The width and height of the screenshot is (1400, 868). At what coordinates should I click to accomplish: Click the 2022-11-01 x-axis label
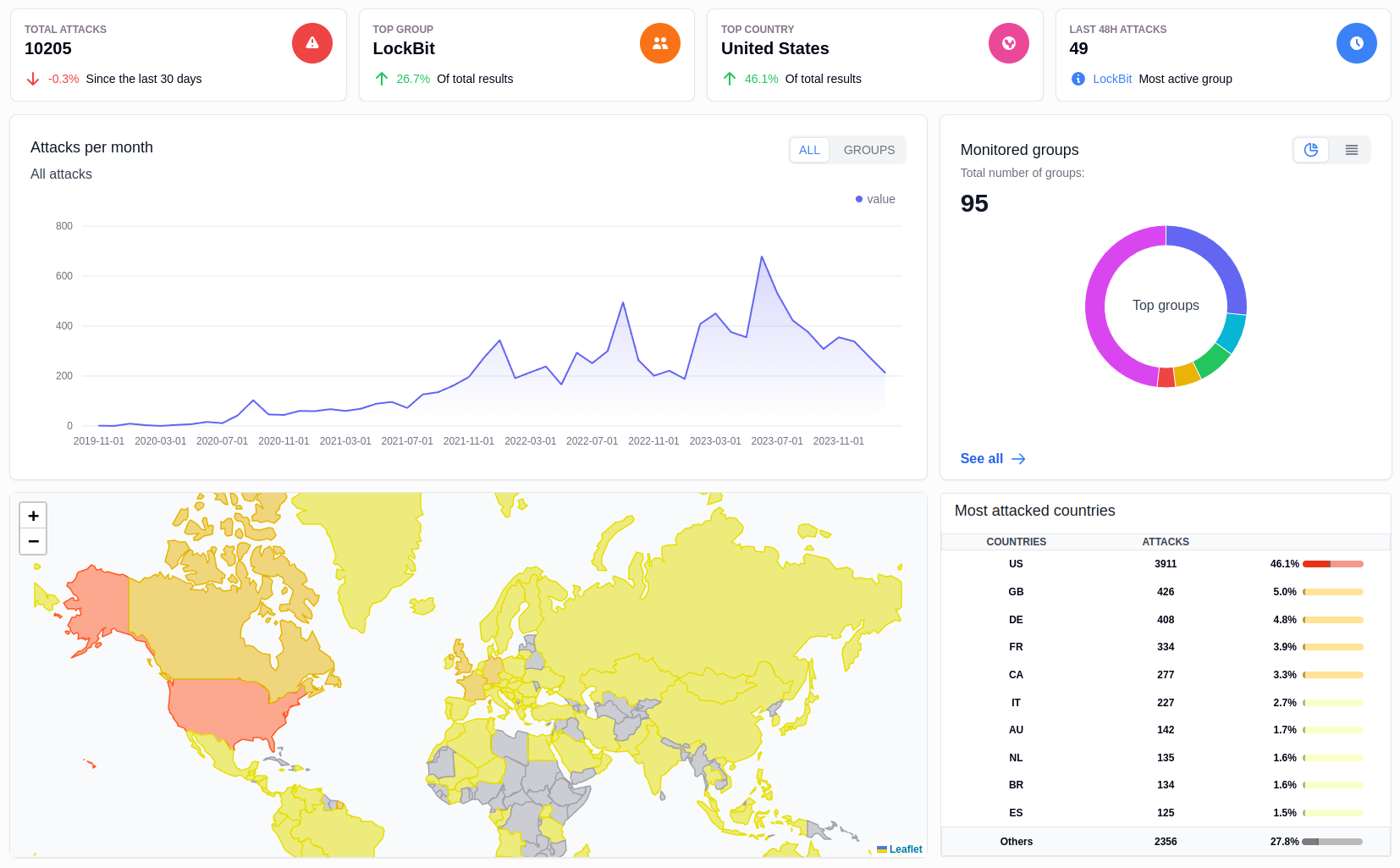click(x=653, y=441)
